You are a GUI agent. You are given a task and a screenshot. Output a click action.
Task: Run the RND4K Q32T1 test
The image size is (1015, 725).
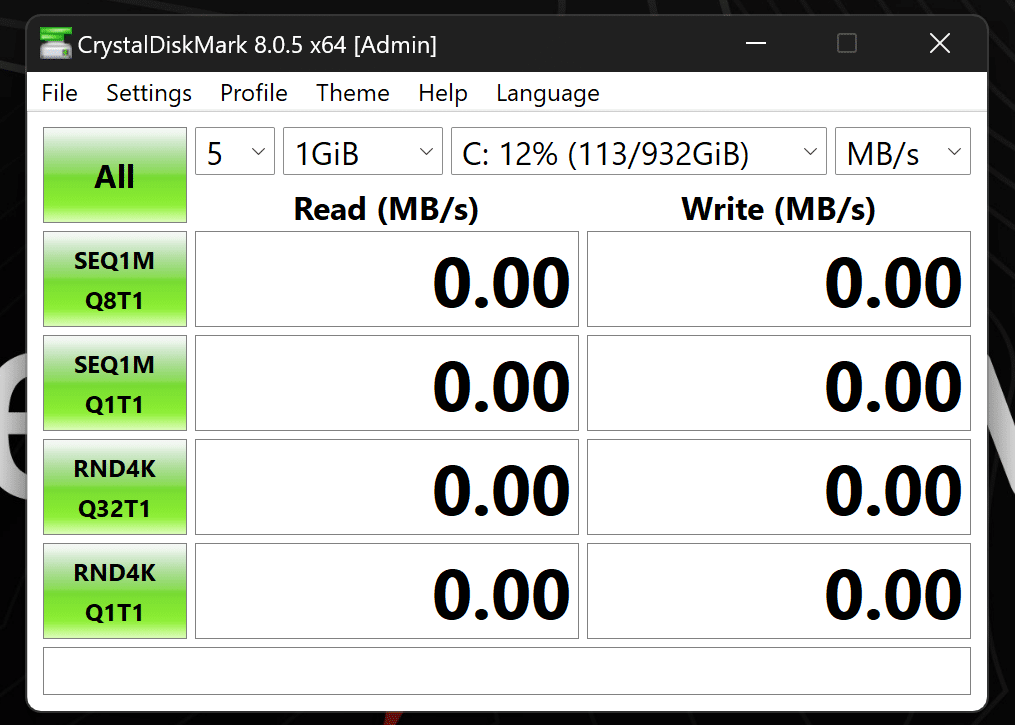pyautogui.click(x=115, y=487)
